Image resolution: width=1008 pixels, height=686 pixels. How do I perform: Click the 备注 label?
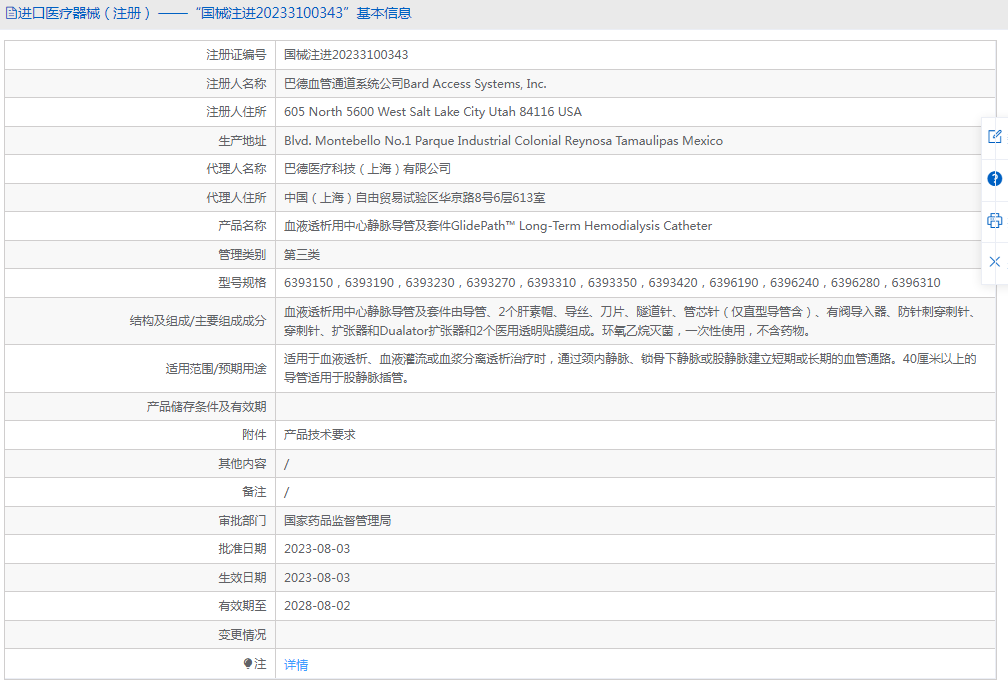click(254, 492)
